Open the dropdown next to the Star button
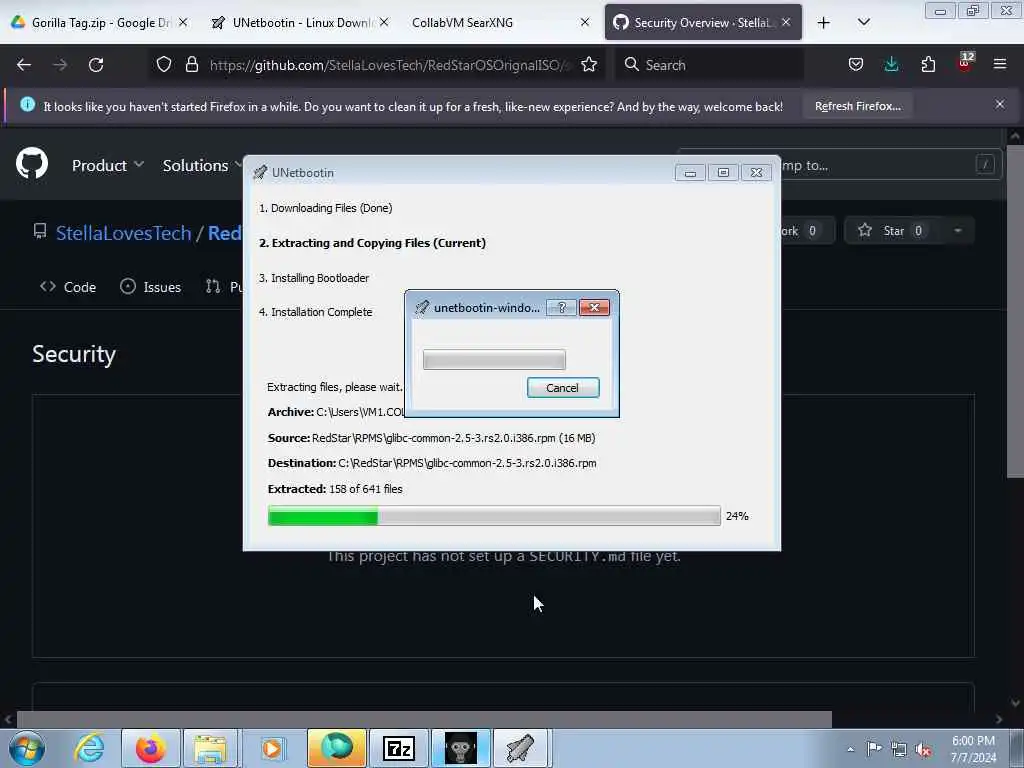This screenshot has width=1024, height=768. (x=957, y=231)
